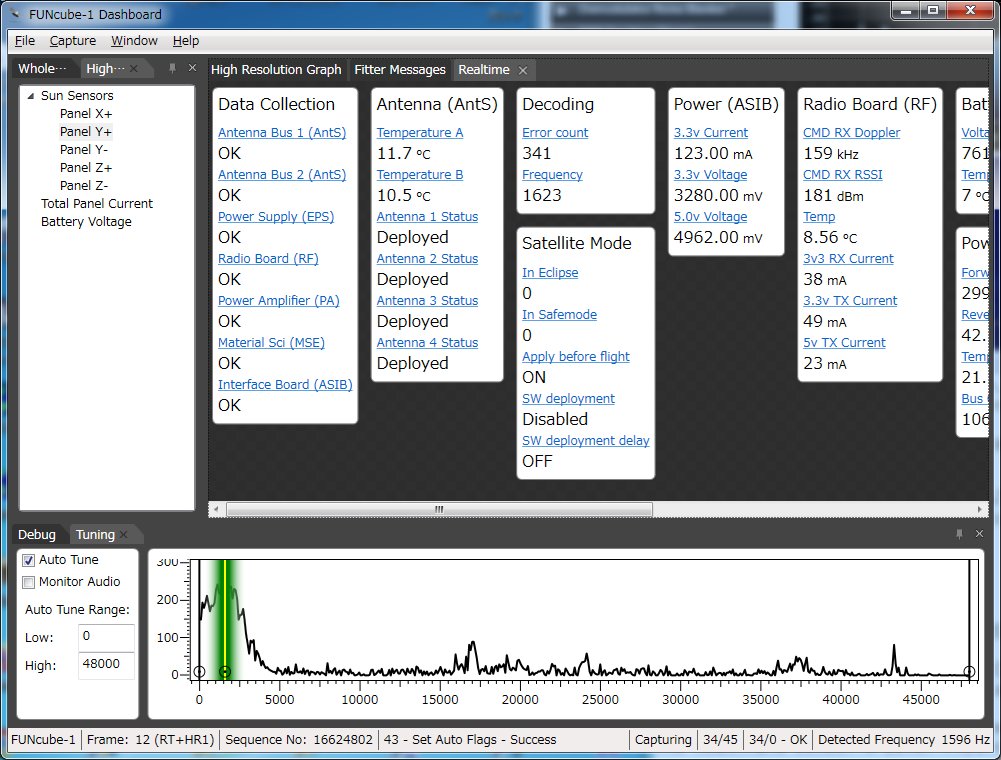Click Temperature B link

420,174
